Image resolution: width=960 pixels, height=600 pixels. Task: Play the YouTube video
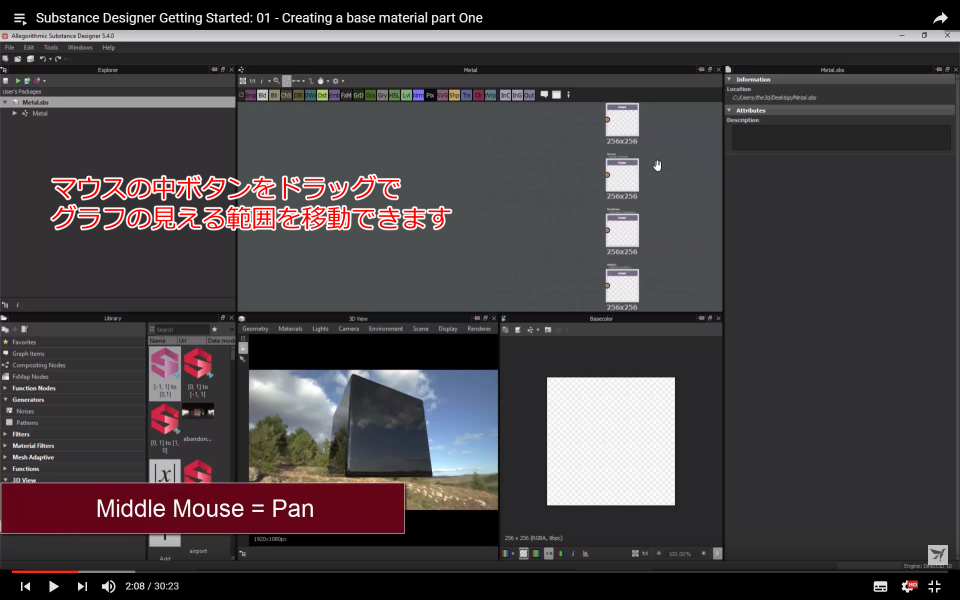pyautogui.click(x=53, y=587)
